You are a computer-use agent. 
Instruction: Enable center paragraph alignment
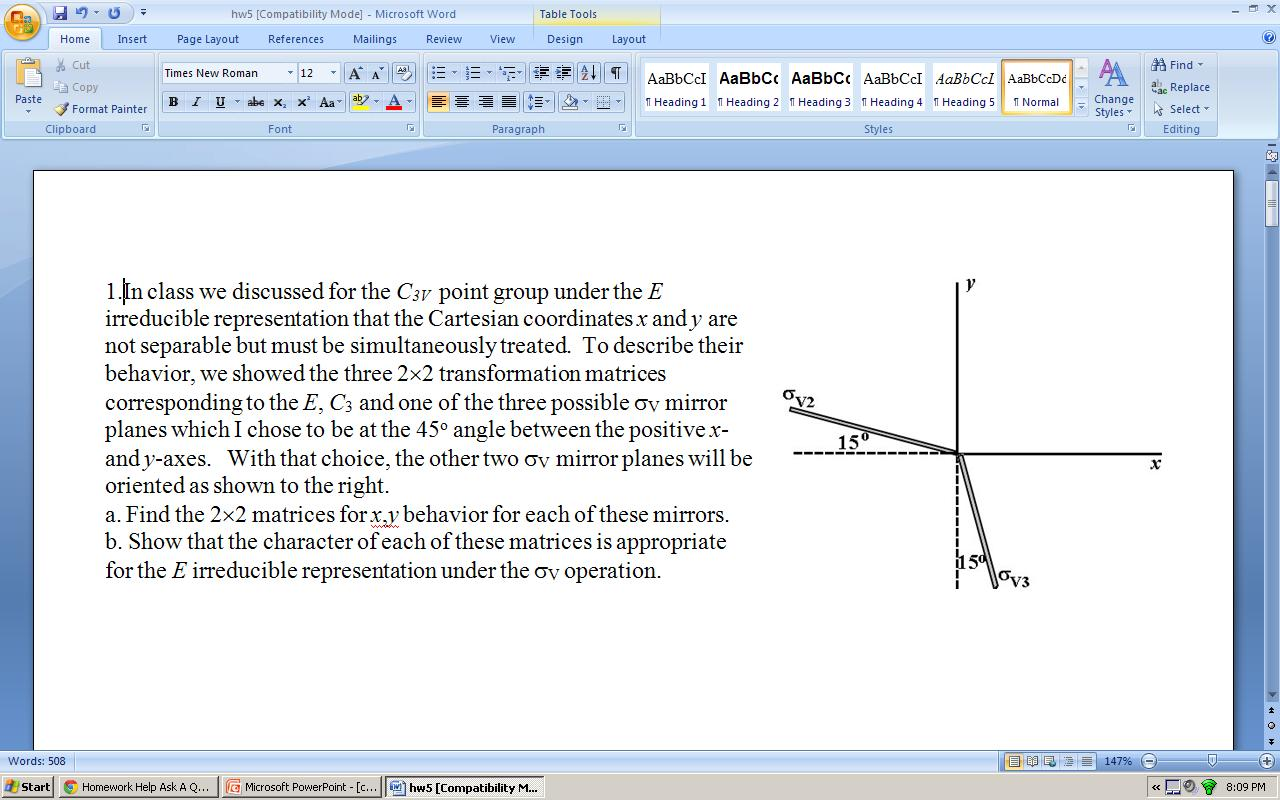(461, 101)
